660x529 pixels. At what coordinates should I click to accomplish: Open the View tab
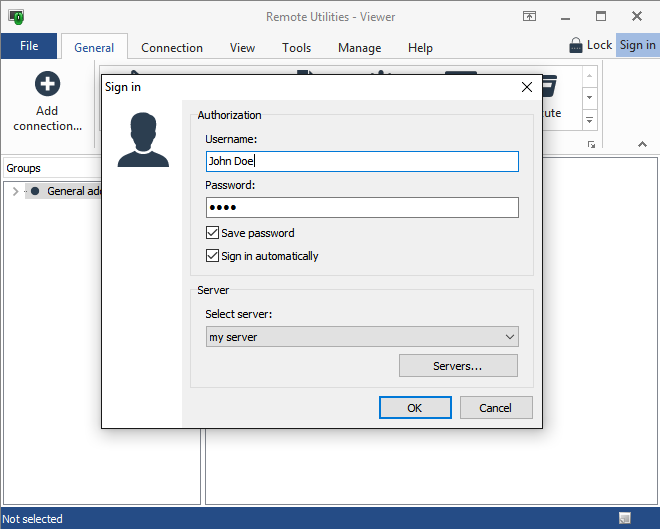pos(242,48)
